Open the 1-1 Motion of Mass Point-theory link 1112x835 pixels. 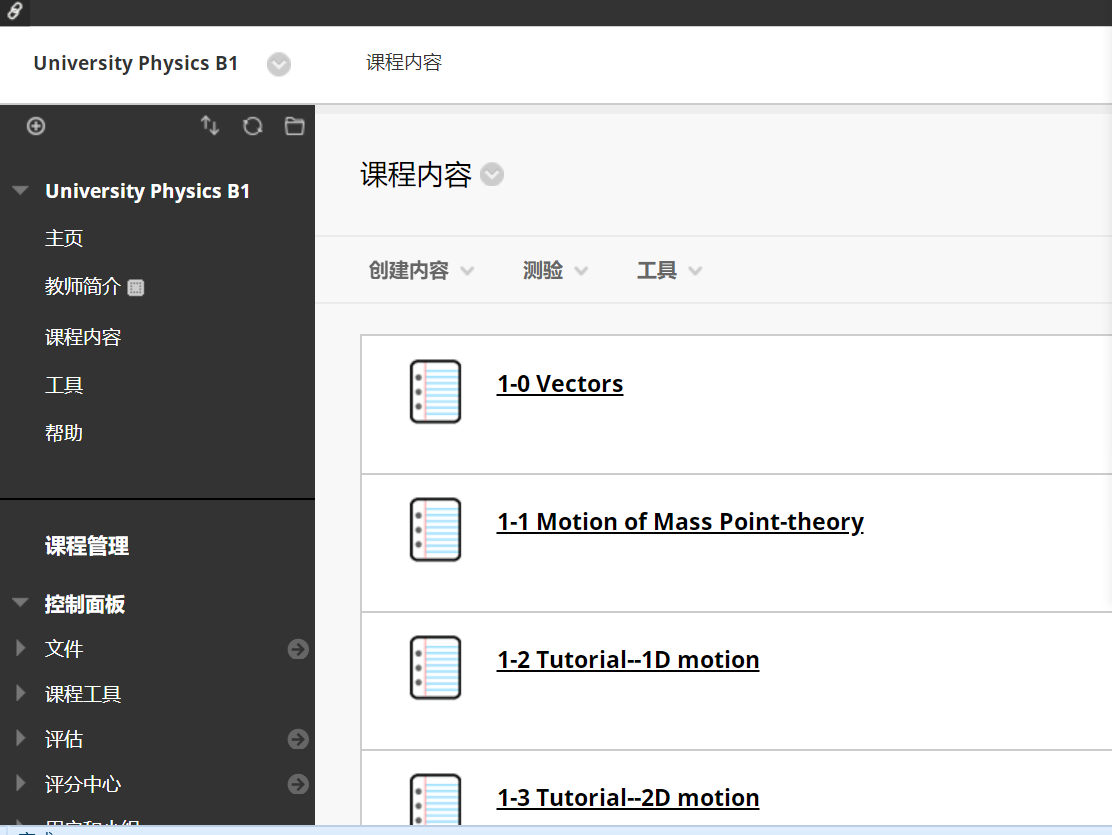680,522
